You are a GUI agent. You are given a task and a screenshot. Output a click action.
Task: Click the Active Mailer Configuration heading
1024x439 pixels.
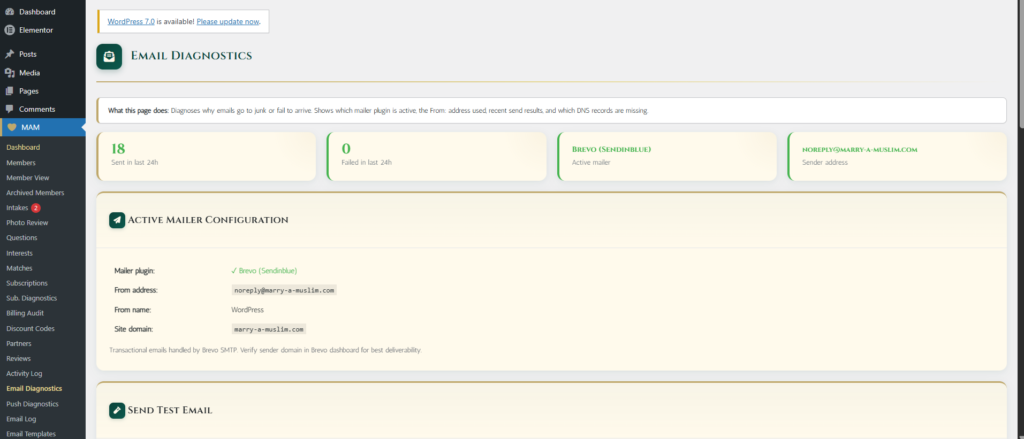208,220
